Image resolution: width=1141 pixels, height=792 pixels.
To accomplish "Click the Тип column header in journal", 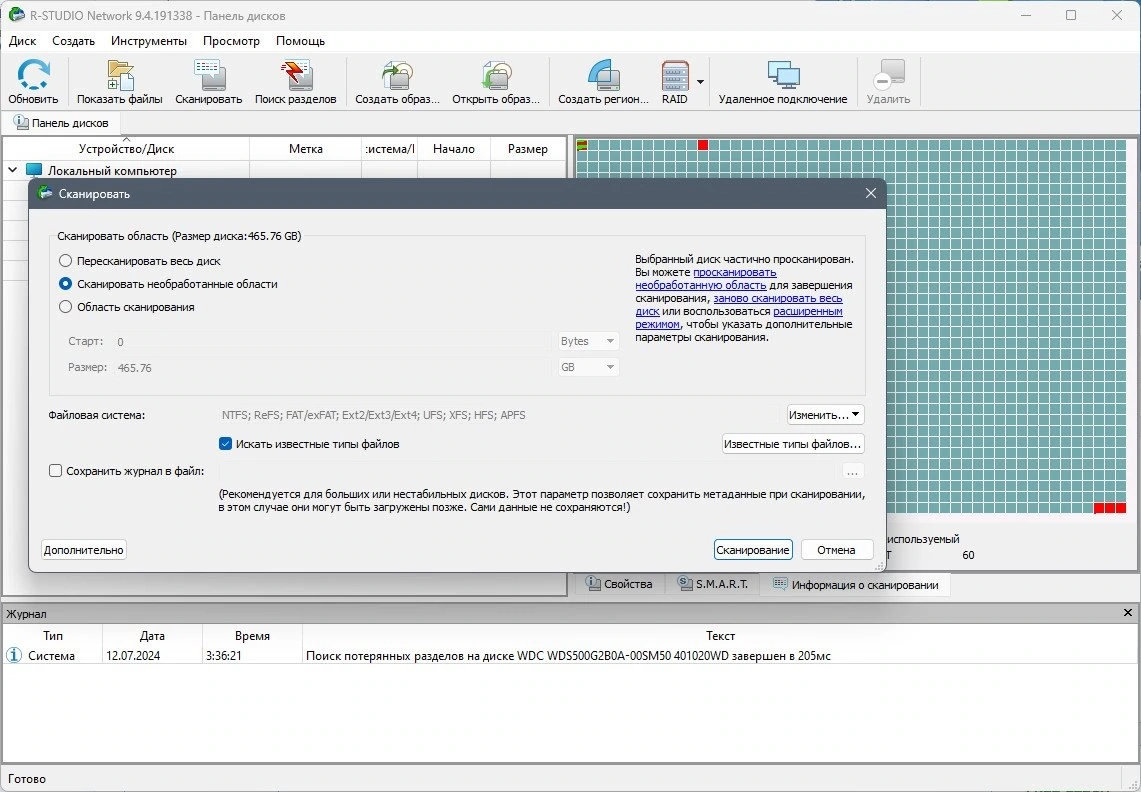I will pyautogui.click(x=52, y=635).
